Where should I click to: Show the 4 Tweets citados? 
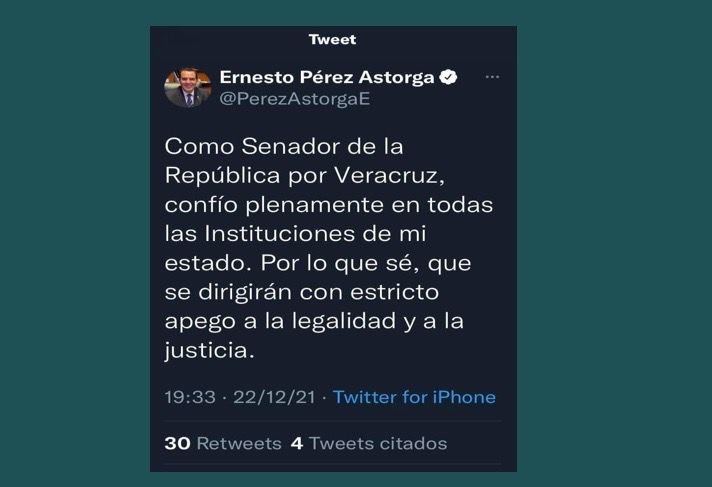369,443
